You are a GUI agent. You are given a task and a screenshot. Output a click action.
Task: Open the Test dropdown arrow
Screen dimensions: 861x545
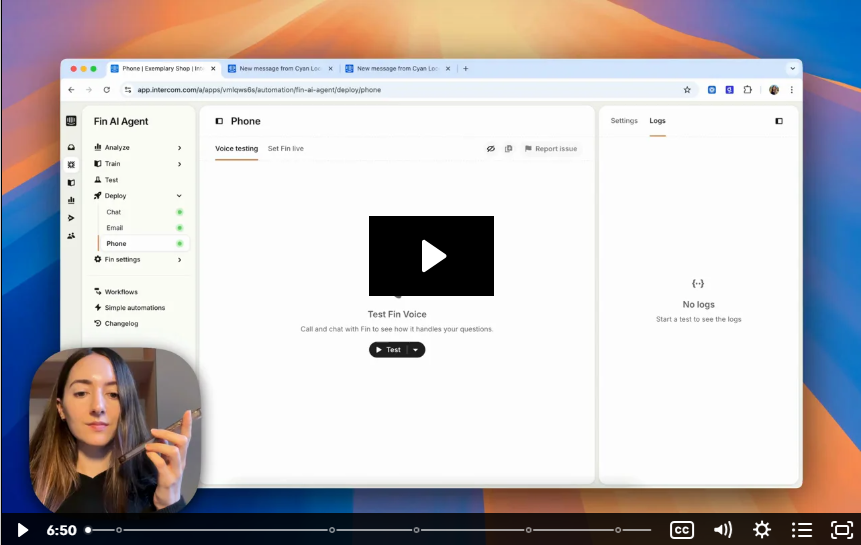click(x=416, y=350)
